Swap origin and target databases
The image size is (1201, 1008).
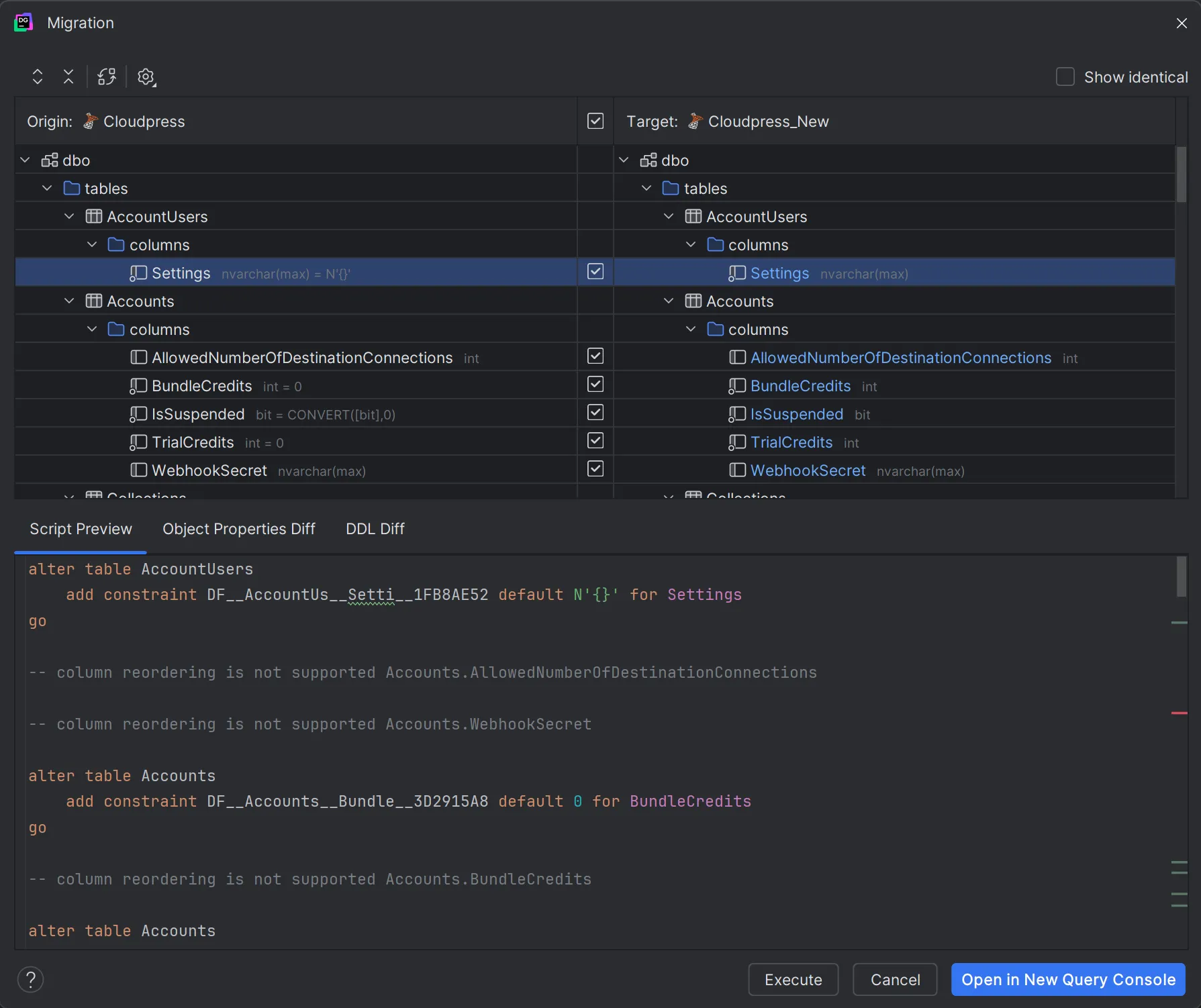click(x=106, y=77)
